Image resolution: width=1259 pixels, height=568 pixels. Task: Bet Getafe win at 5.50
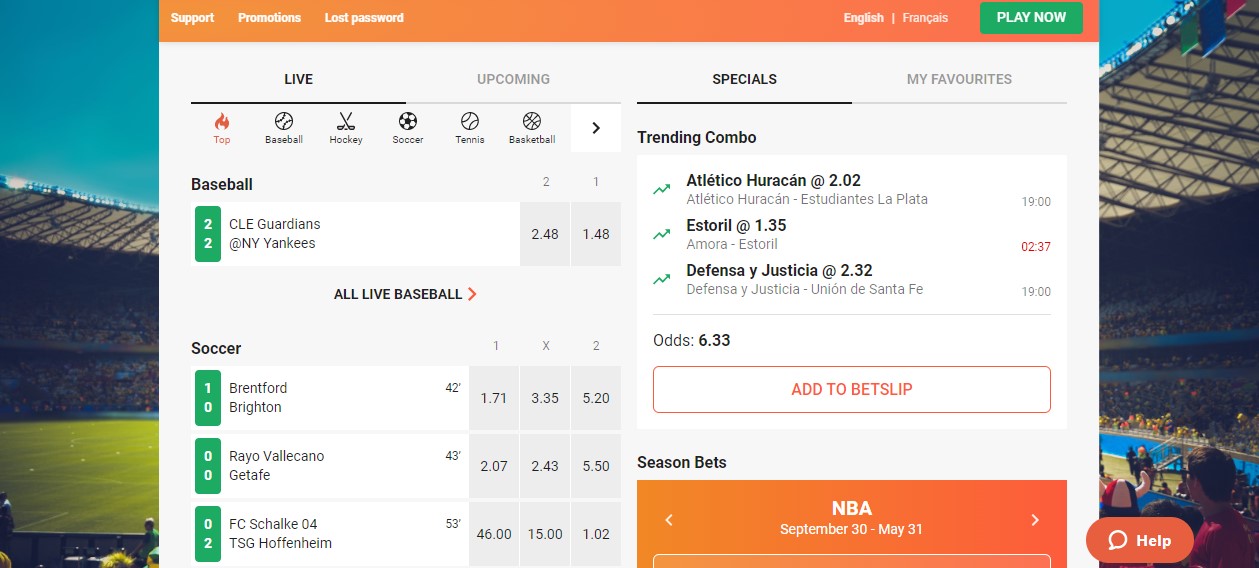click(596, 466)
